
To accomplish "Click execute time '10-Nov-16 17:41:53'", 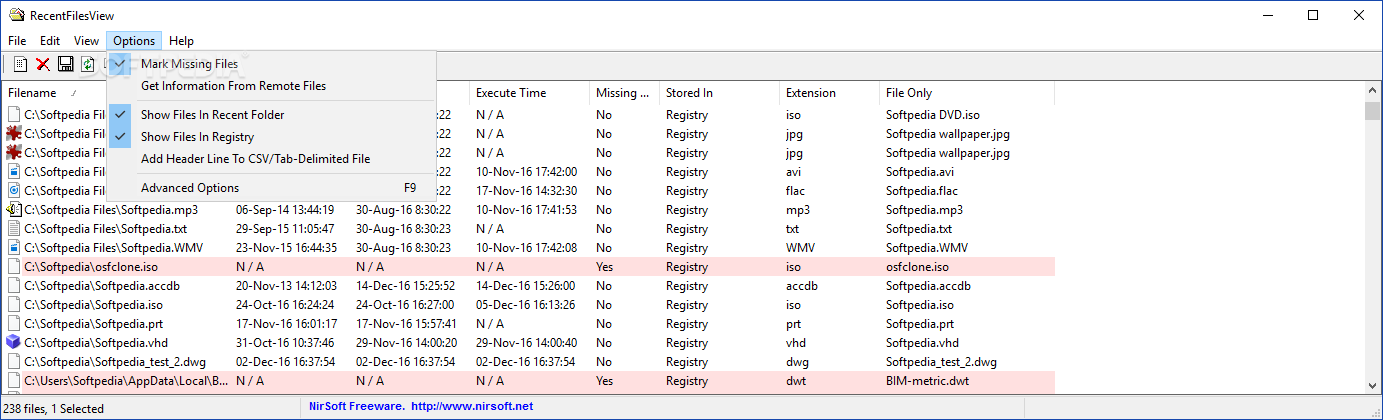I will 526,210.
